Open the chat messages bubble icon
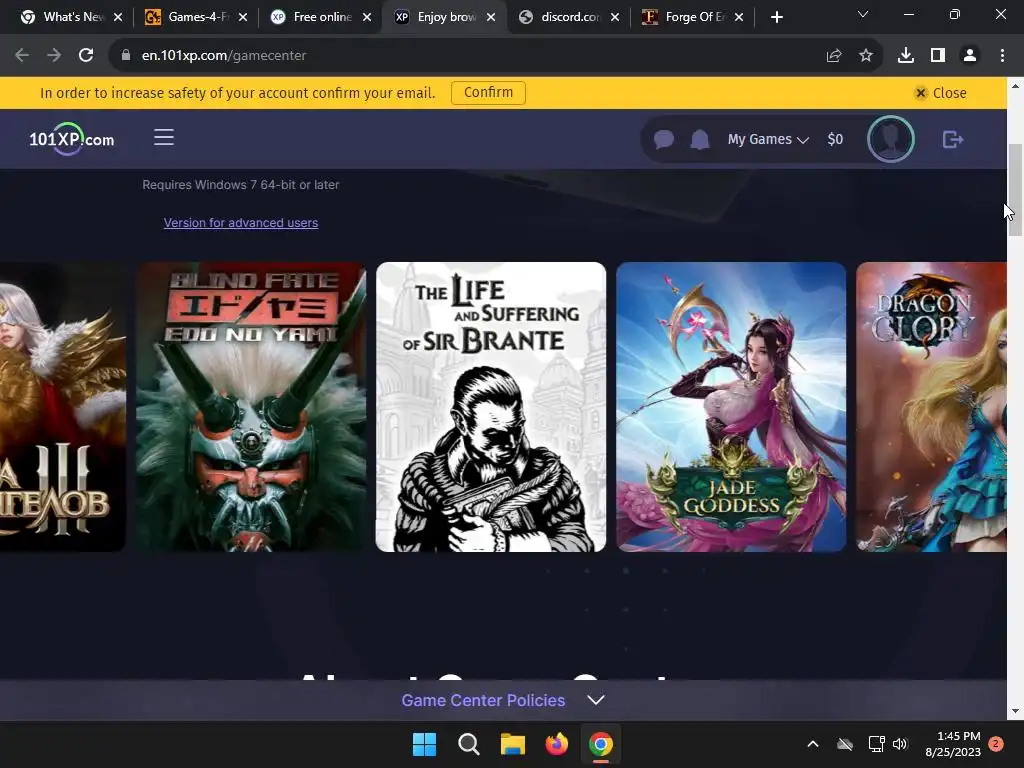Viewport: 1024px width, 768px height. click(x=664, y=139)
